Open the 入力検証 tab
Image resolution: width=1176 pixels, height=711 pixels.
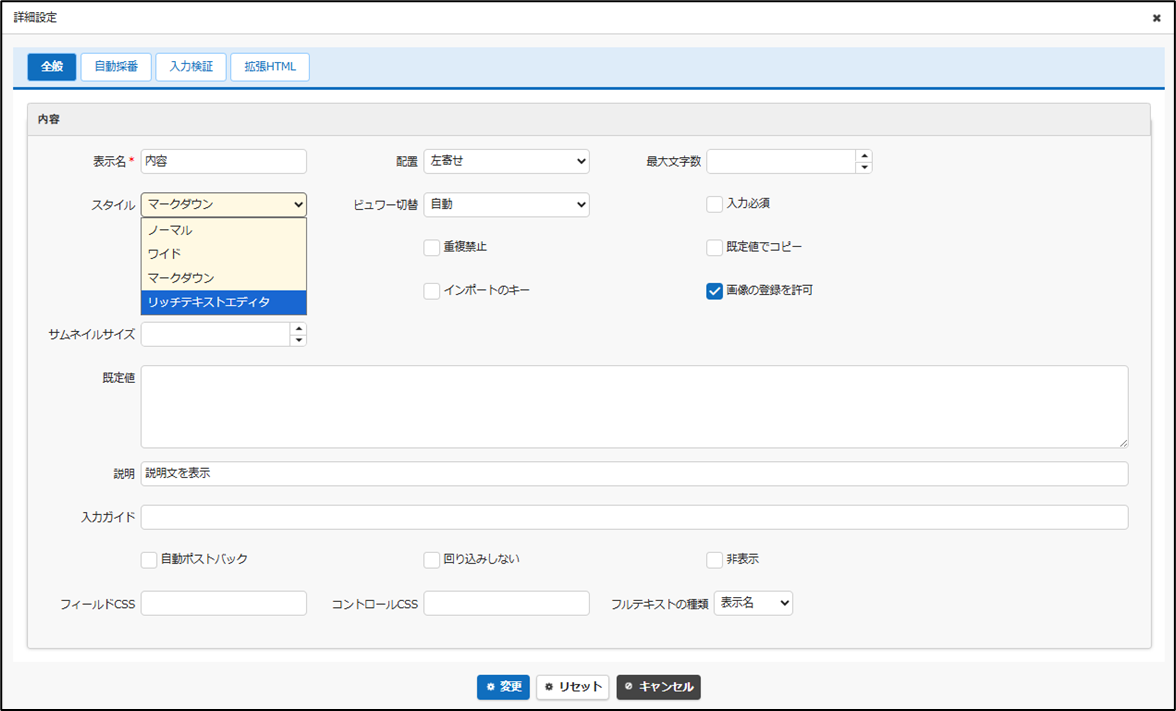pos(191,67)
